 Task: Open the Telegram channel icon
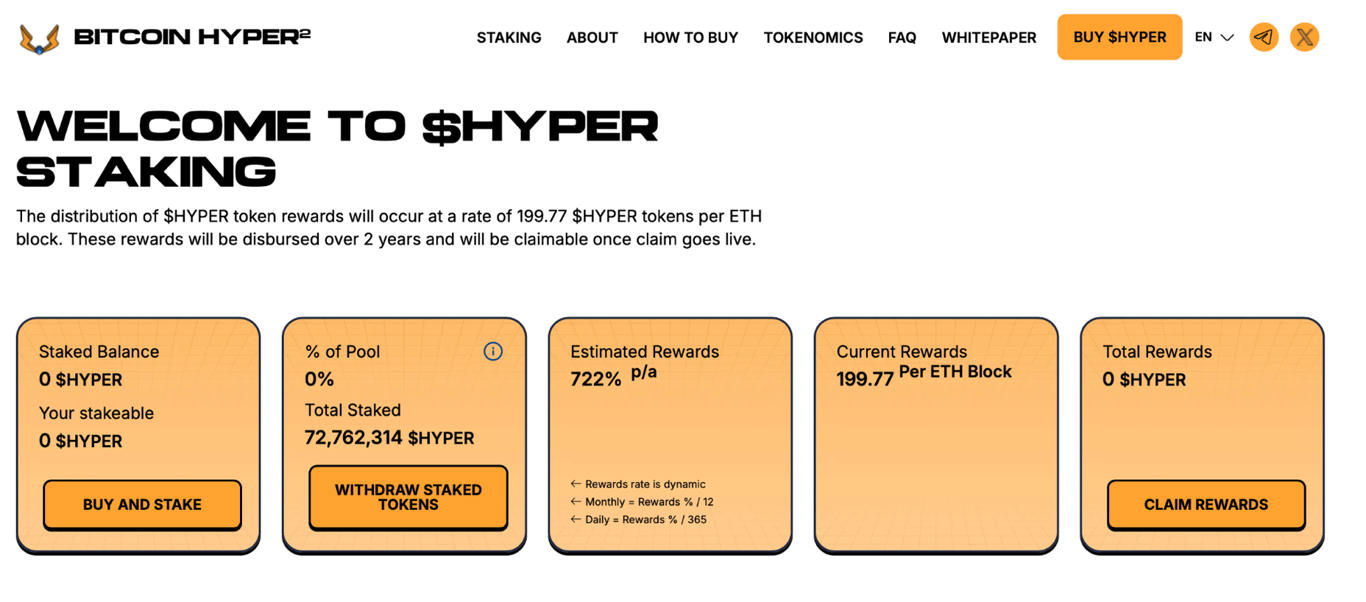pyautogui.click(x=1264, y=37)
